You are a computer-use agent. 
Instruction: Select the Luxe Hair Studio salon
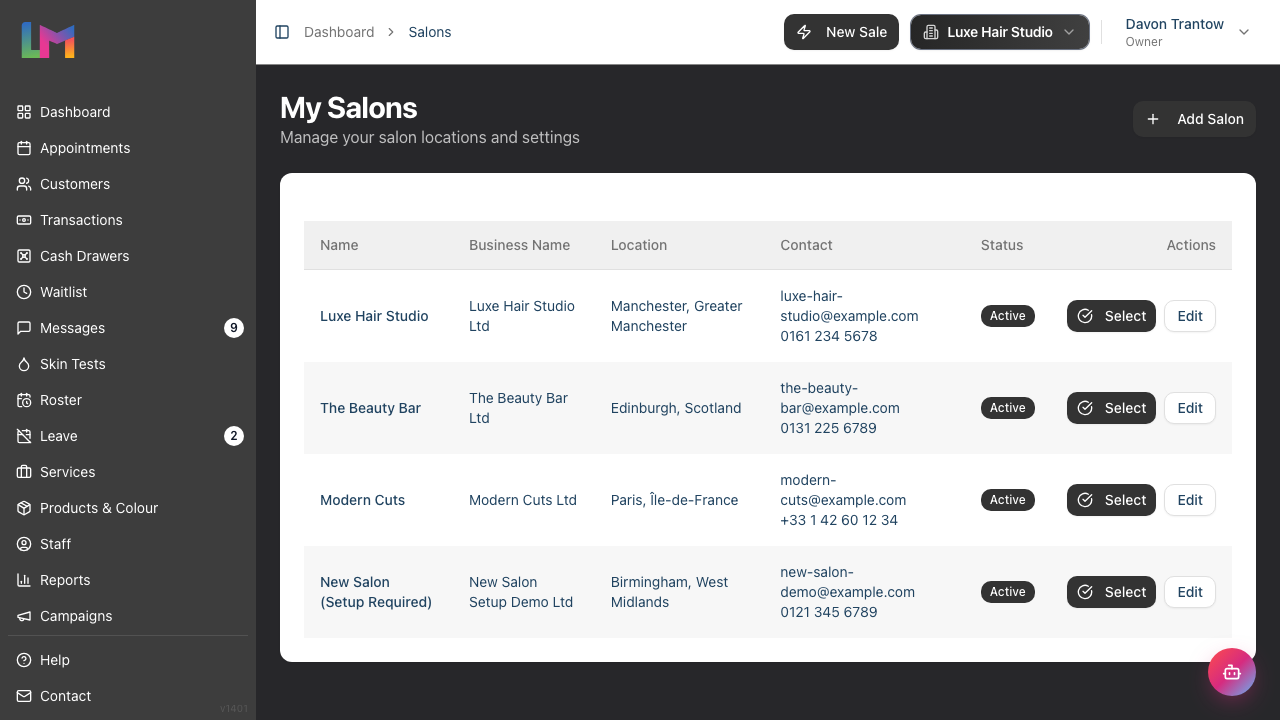tap(1111, 316)
